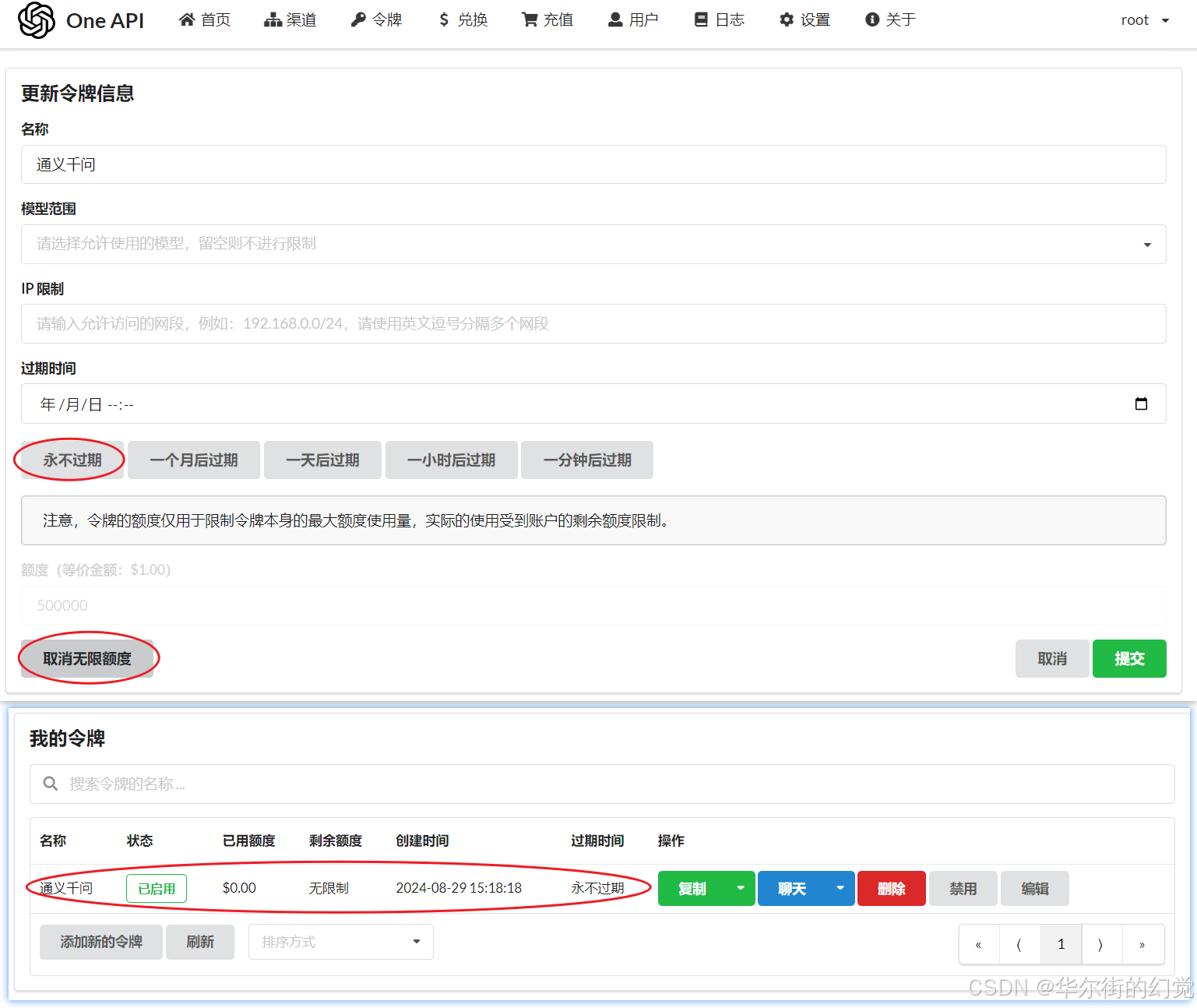This screenshot has width=1197, height=1008.
Task: Click the model range dropdown arrow
Action: pos(1147,245)
